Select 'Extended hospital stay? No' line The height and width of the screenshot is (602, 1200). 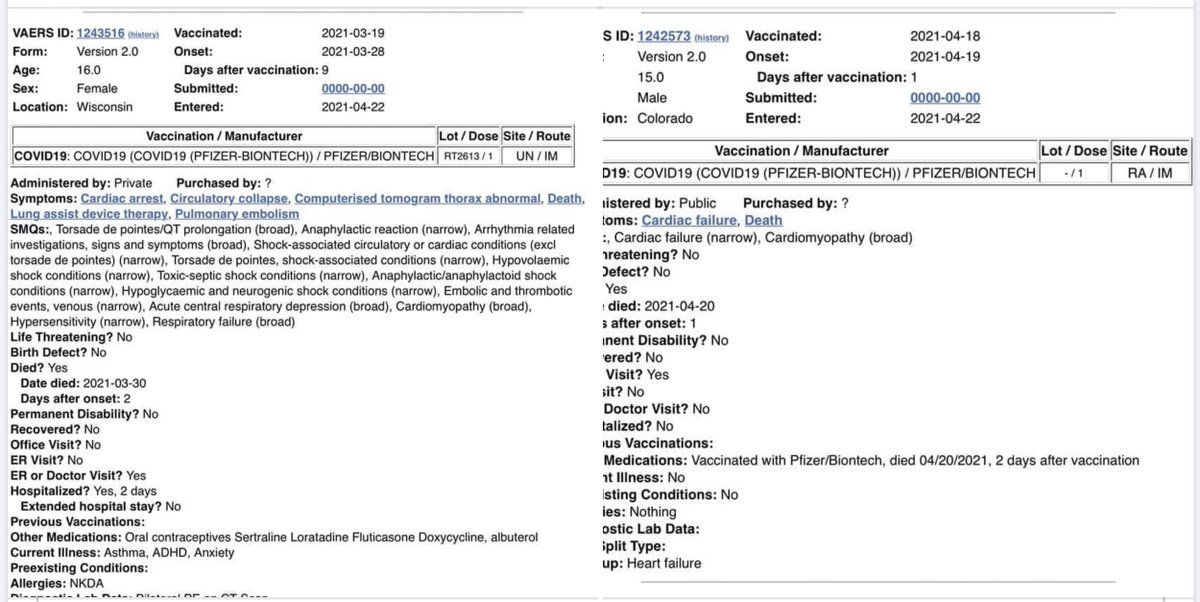pyautogui.click(x=100, y=506)
